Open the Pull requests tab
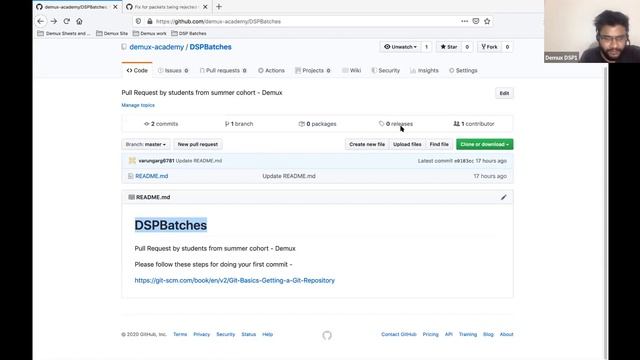Viewport: 640px width, 360px height. (x=223, y=71)
